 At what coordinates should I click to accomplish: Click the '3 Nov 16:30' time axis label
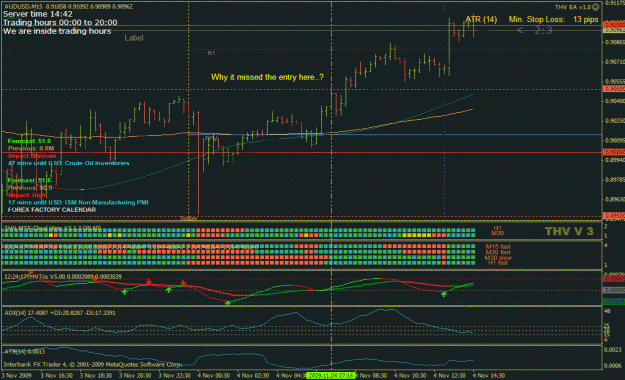pyautogui.click(x=56, y=376)
